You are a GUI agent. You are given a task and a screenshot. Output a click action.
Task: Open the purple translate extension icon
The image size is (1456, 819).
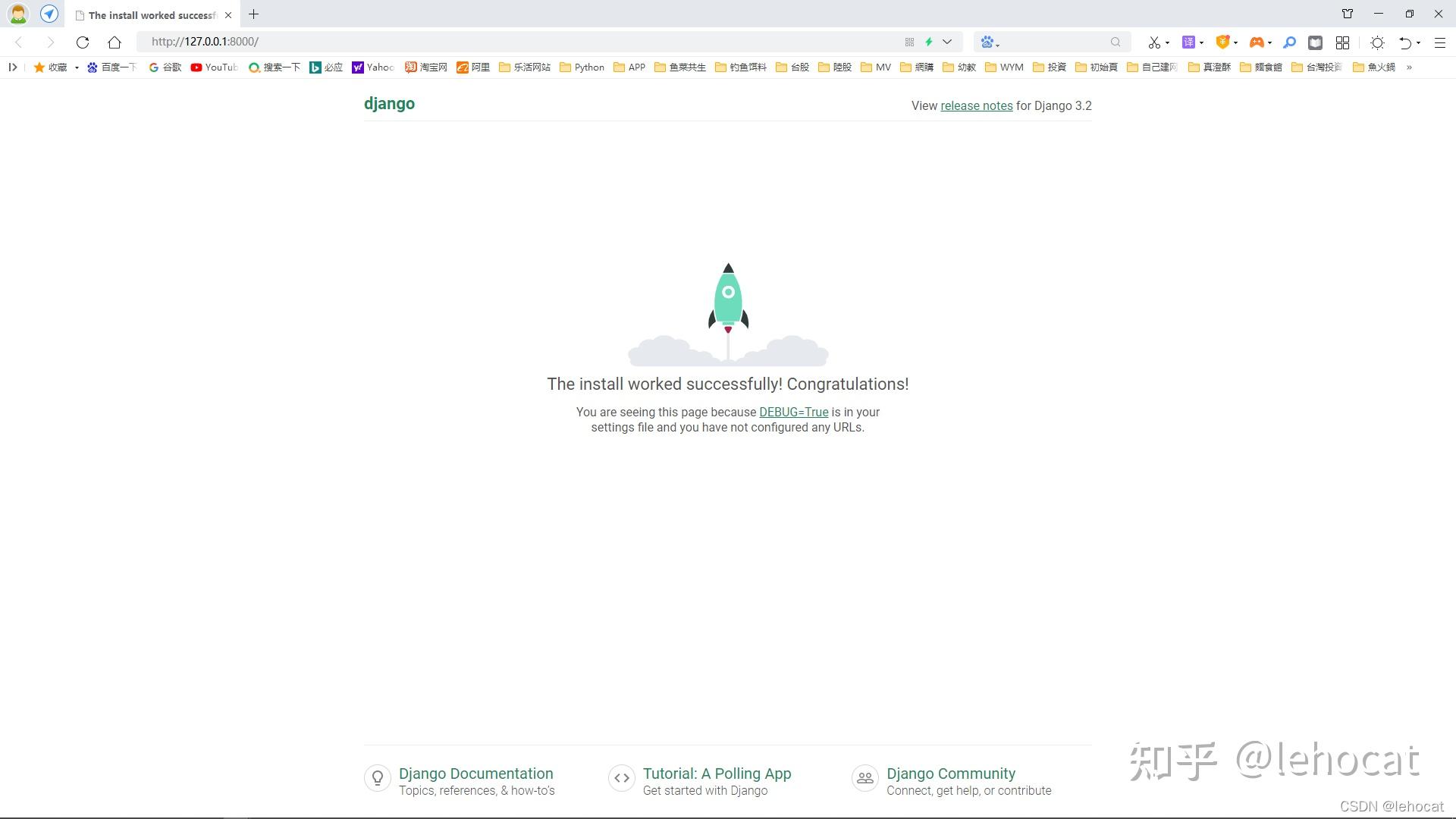pos(1188,42)
